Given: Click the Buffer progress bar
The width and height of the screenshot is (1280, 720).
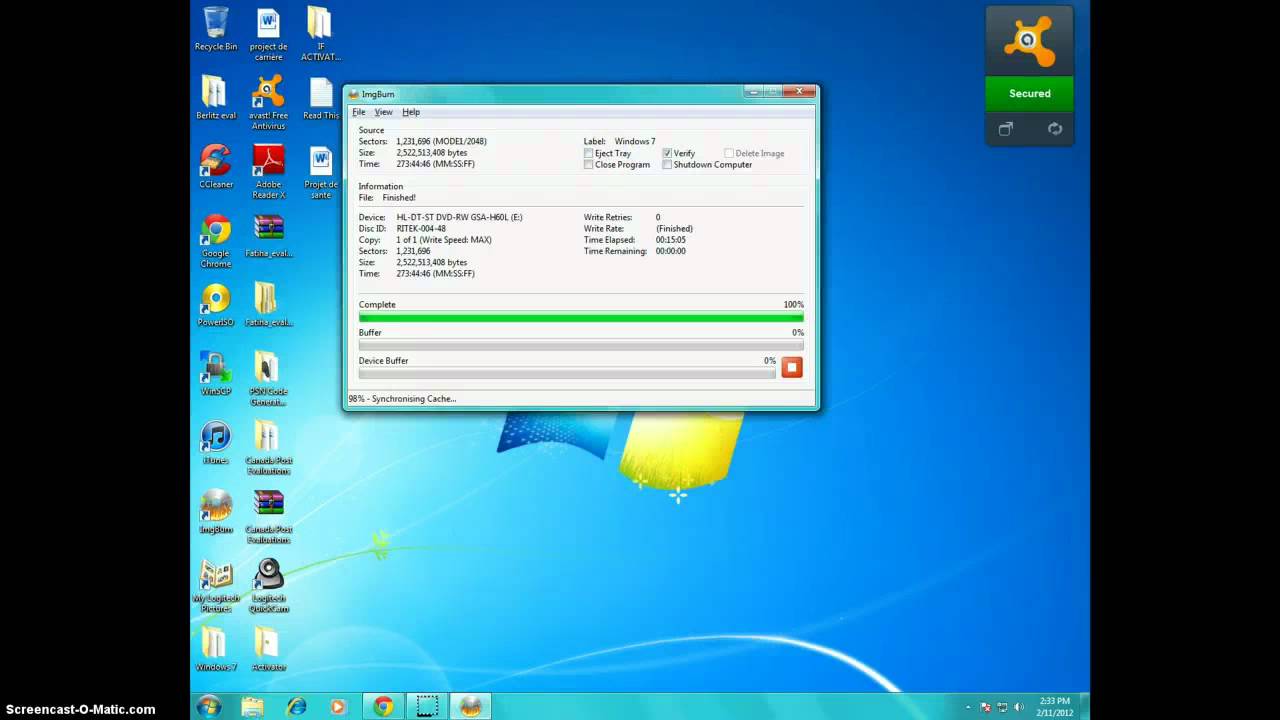Looking at the screenshot, I should pos(581,346).
